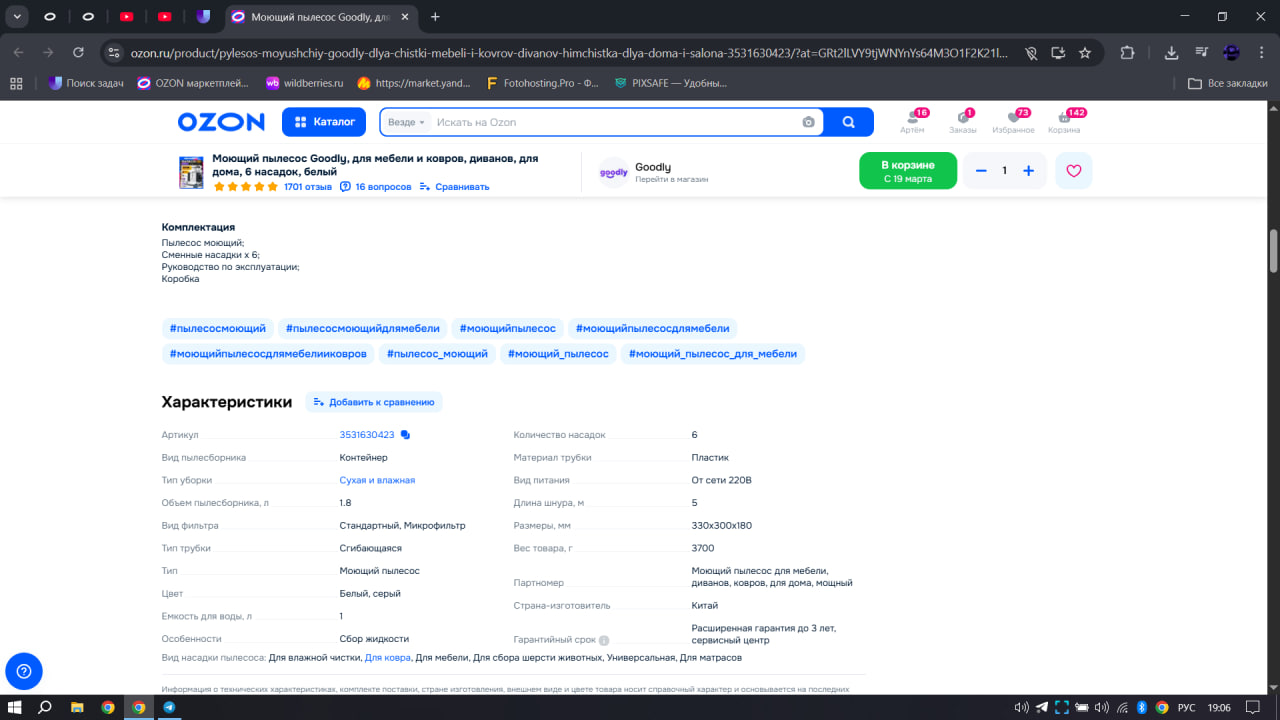The width and height of the screenshot is (1280, 720).
Task: Open the wildberries.ru bookmark
Action: 304,83
